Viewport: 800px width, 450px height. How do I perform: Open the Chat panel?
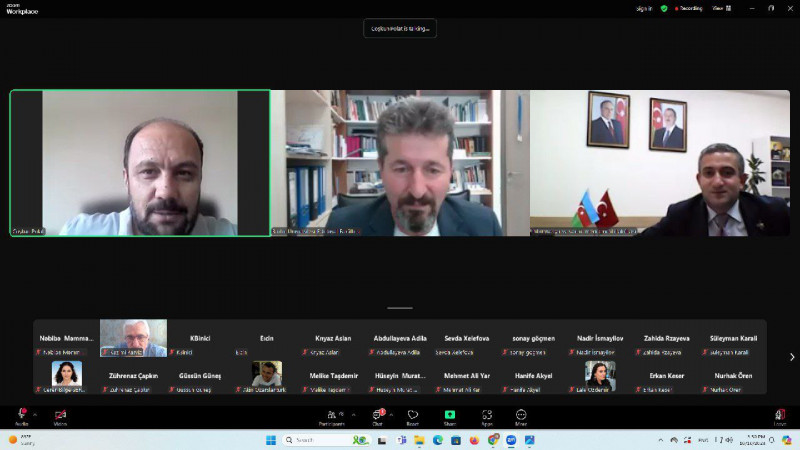379,415
